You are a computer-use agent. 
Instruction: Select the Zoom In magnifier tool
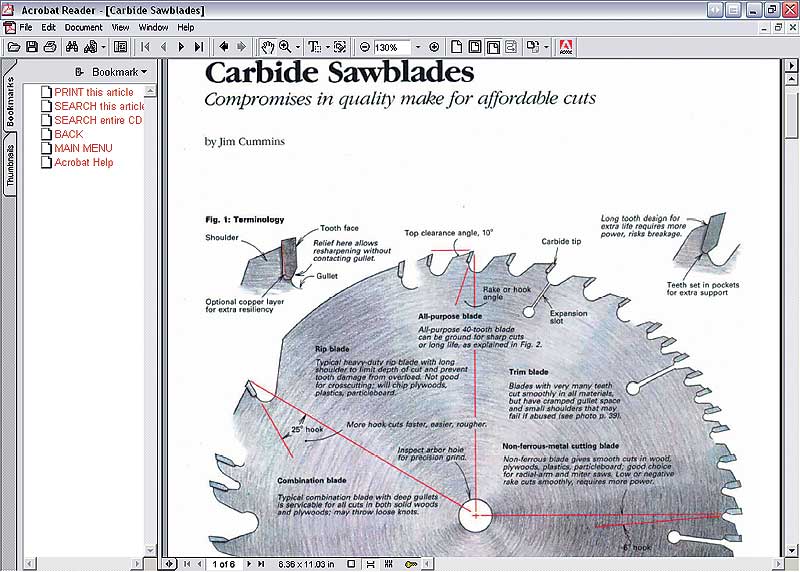tap(285, 47)
